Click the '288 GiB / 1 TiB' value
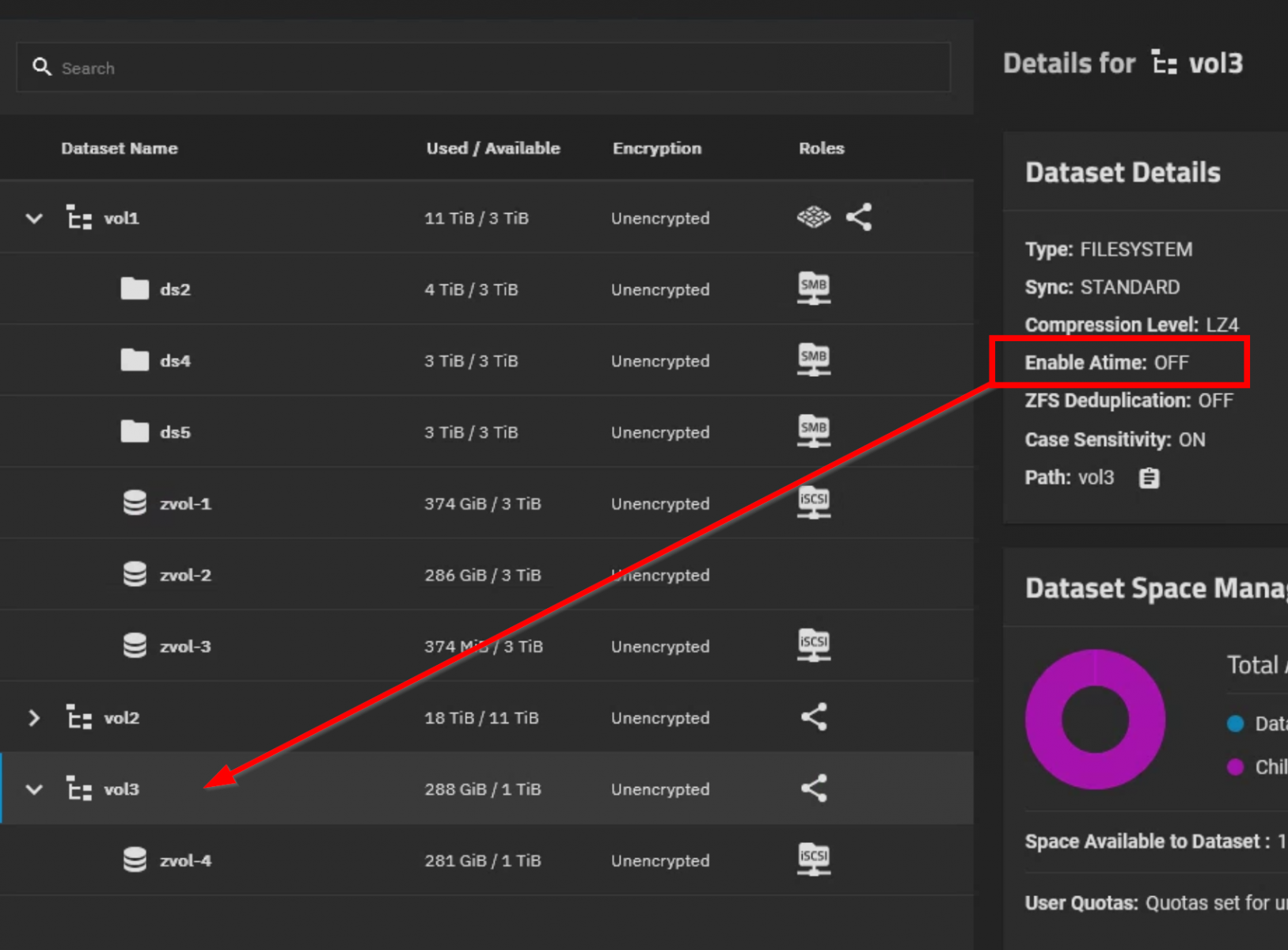The height and width of the screenshot is (950, 1288). 483,789
